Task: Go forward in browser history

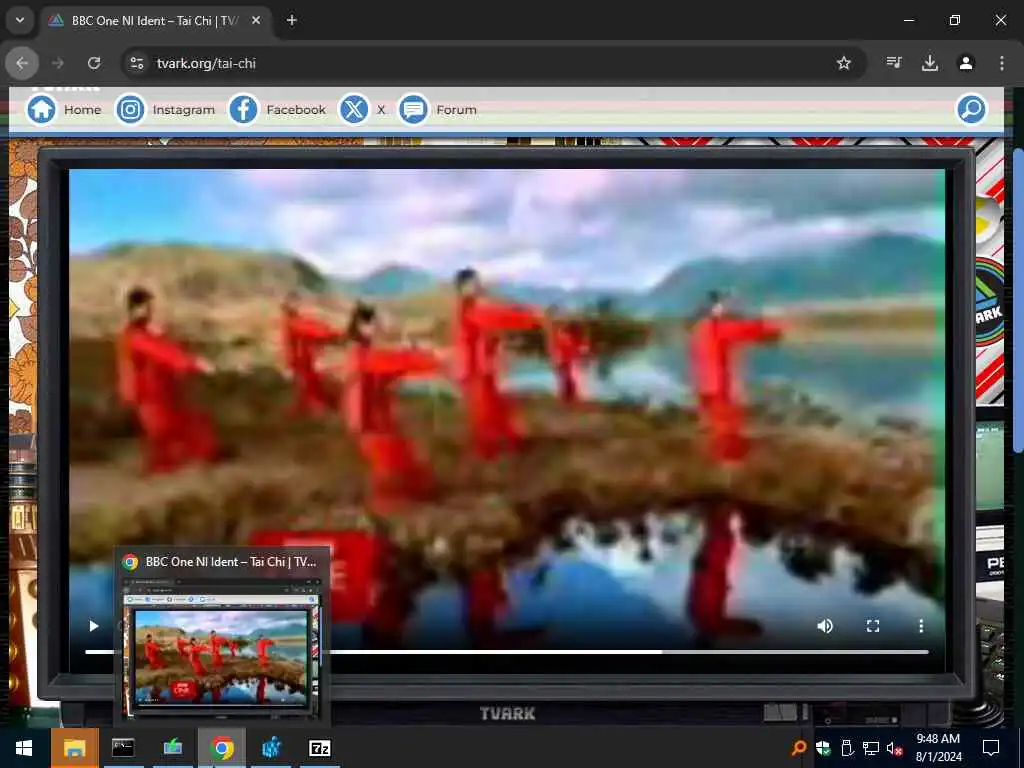Action: coord(58,63)
